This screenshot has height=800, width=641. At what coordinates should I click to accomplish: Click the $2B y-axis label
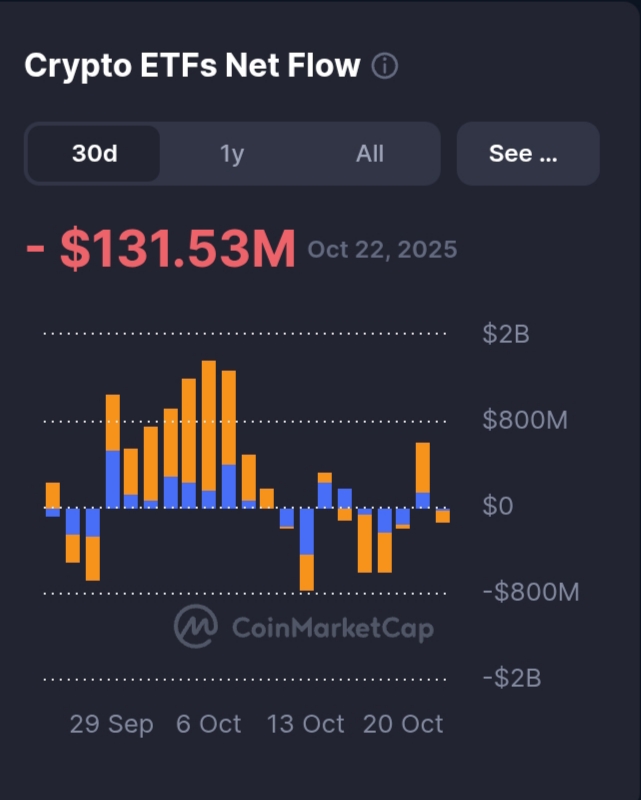click(505, 334)
